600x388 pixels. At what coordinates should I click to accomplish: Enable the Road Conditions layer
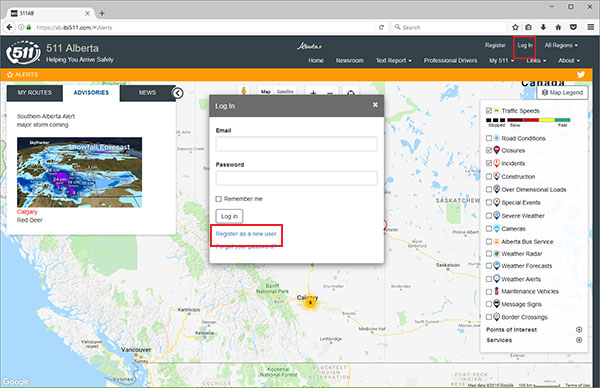(489, 138)
